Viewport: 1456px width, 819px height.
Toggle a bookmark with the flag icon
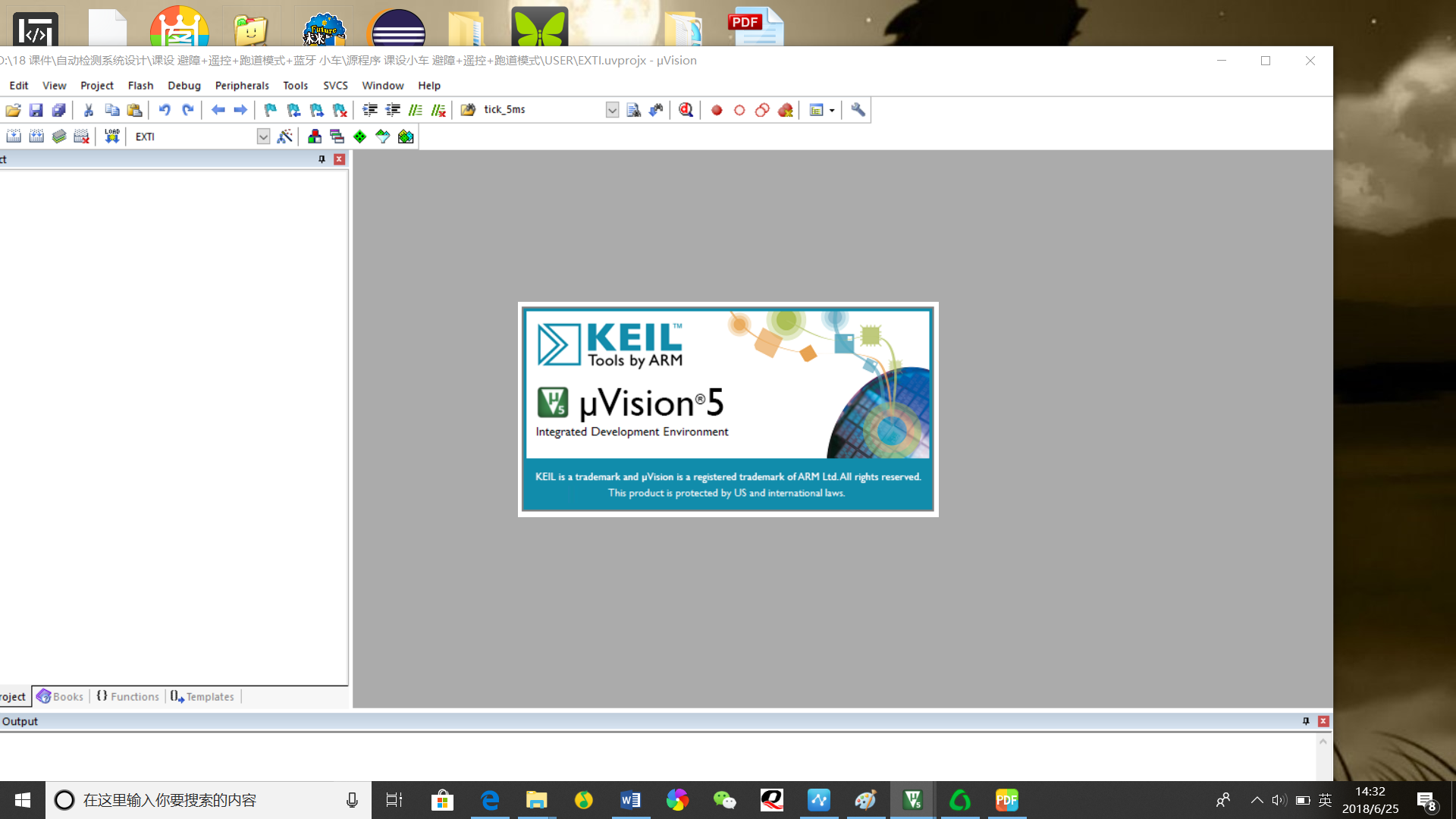coord(271,110)
